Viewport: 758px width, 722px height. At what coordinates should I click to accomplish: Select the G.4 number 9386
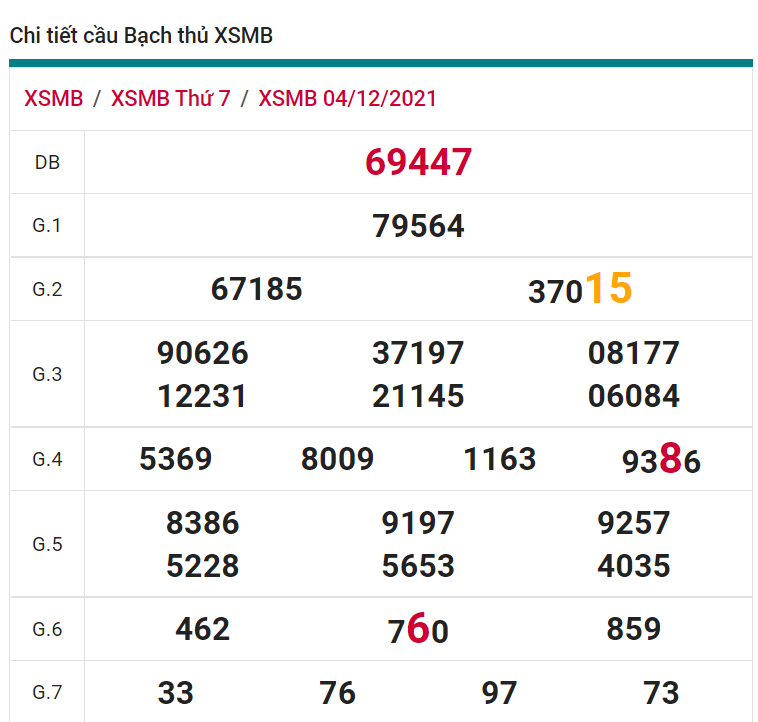point(661,460)
